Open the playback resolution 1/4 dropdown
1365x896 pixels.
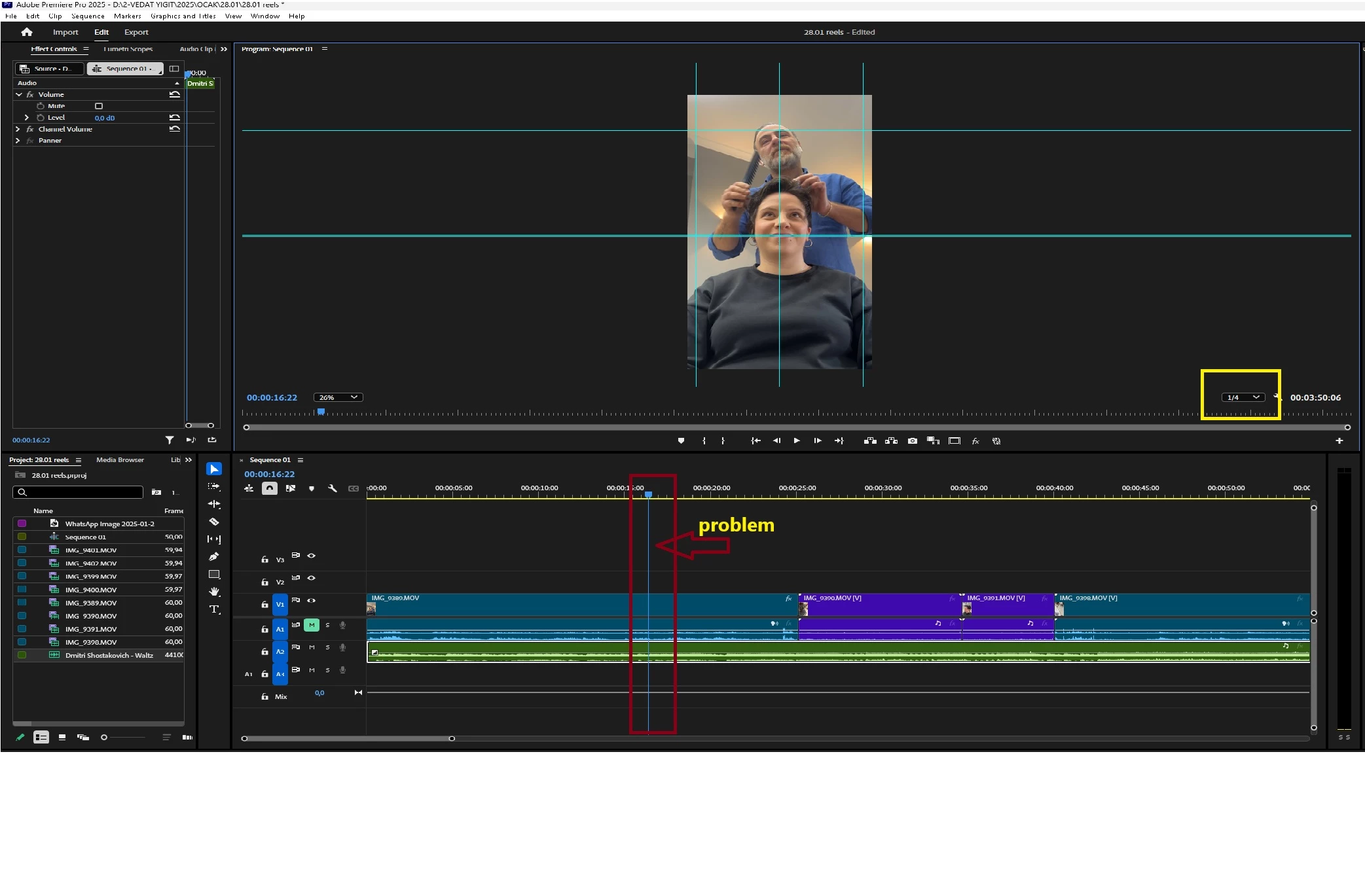(x=1243, y=397)
